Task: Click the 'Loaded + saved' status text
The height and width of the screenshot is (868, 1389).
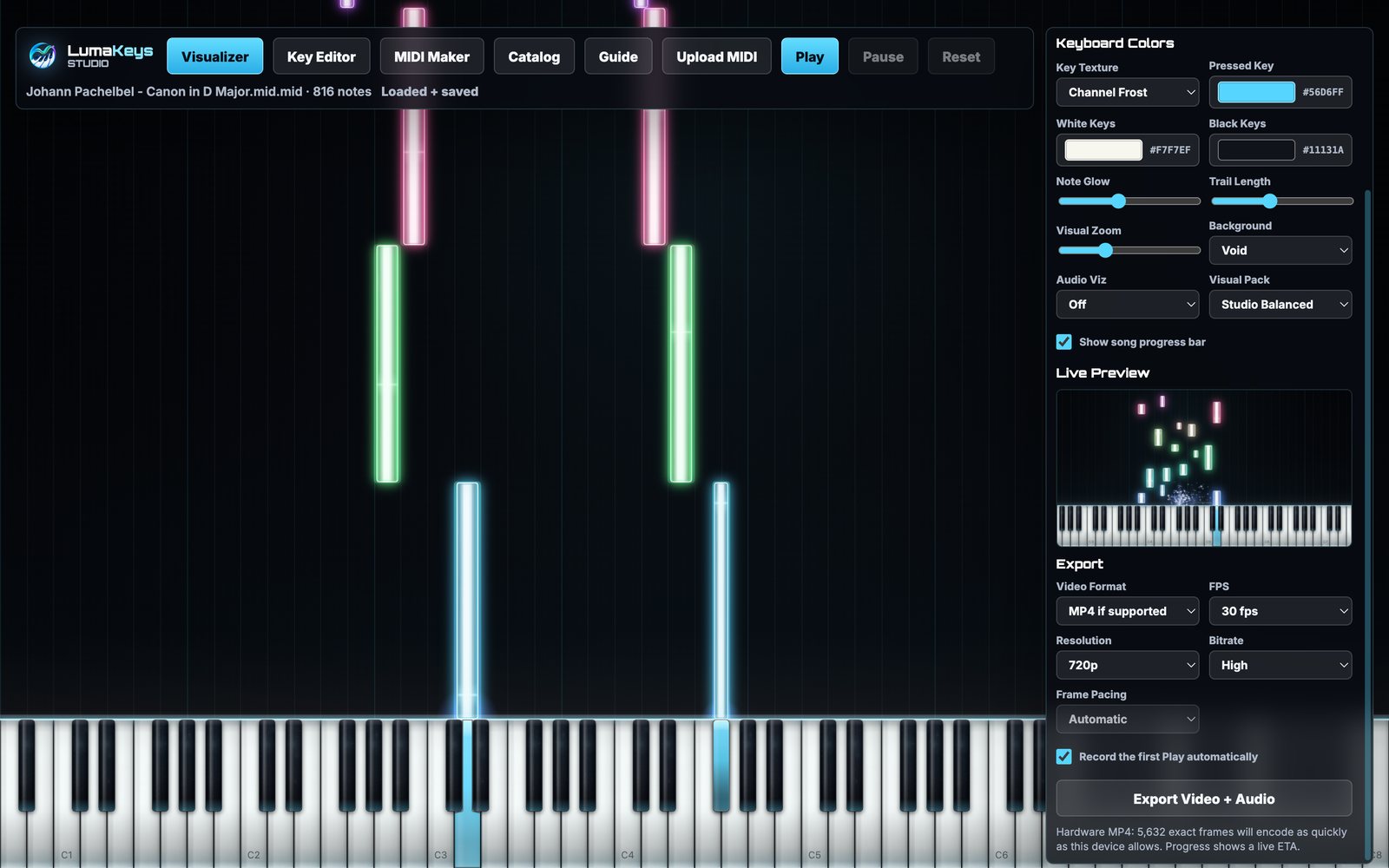Action: (430, 91)
